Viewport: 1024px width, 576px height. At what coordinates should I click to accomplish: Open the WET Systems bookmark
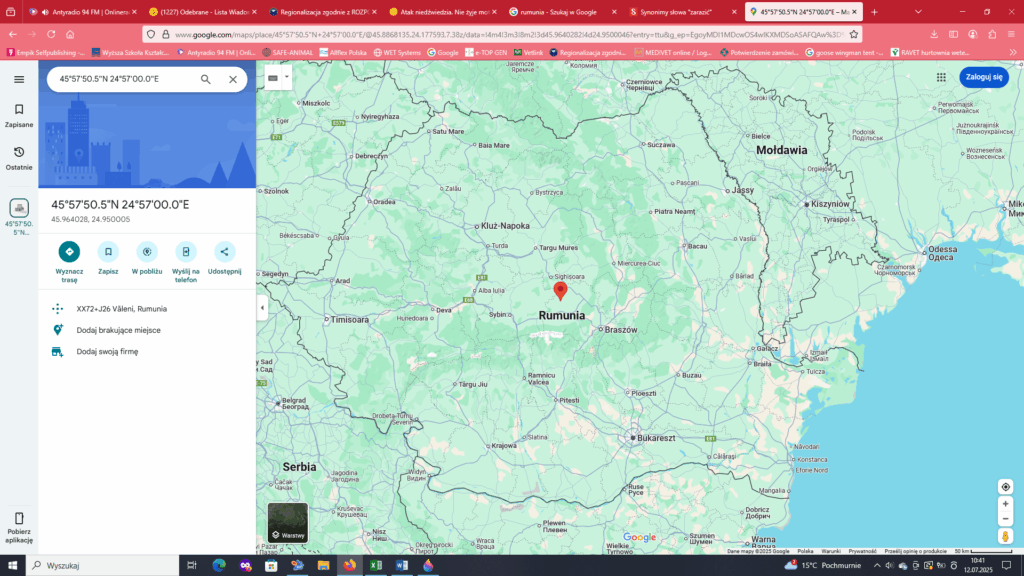point(397,52)
